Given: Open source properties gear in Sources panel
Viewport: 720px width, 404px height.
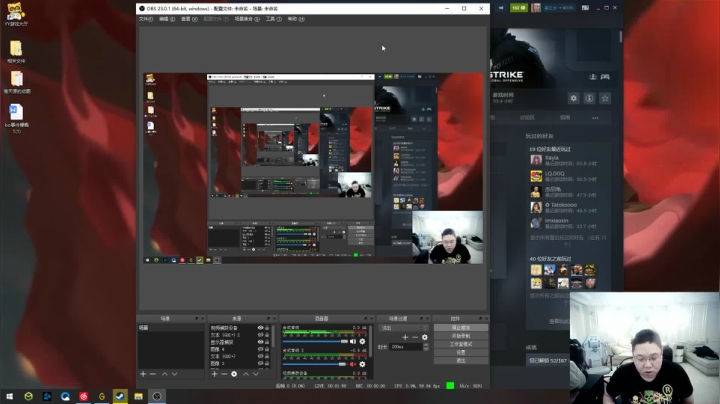Looking at the screenshot, I should 234,374.
